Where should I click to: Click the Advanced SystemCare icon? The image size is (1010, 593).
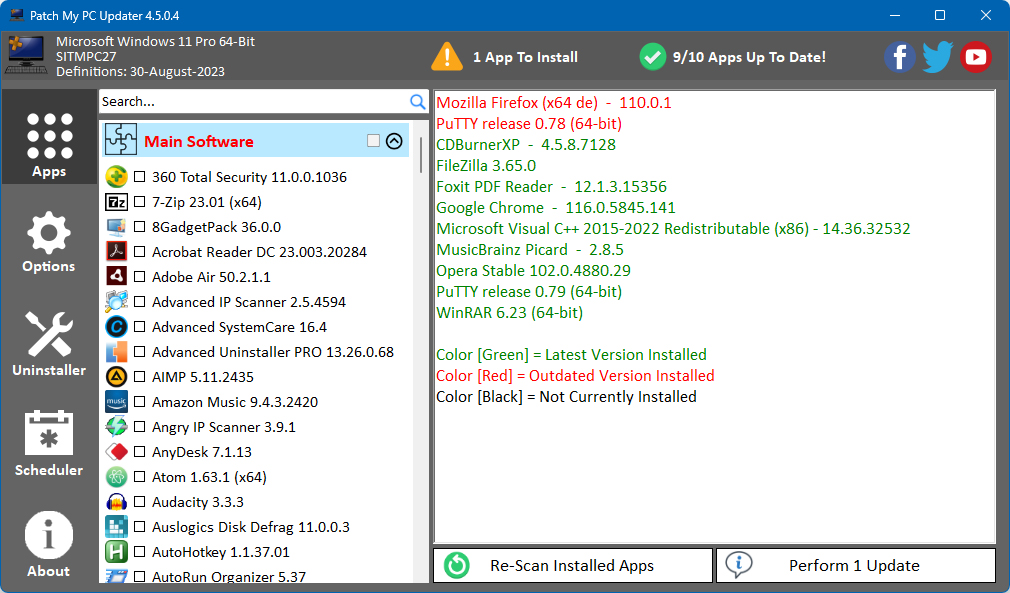pyautogui.click(x=117, y=327)
